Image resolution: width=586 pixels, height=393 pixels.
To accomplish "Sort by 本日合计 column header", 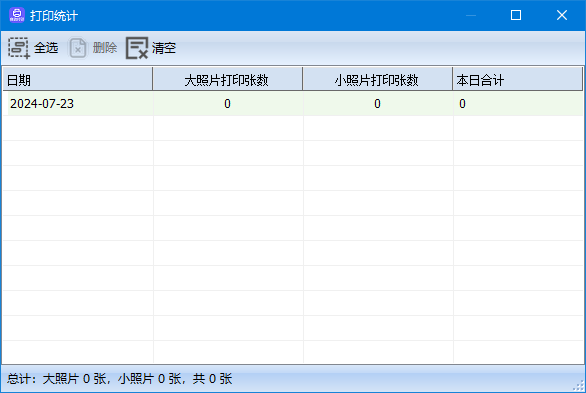I will (x=518, y=79).
